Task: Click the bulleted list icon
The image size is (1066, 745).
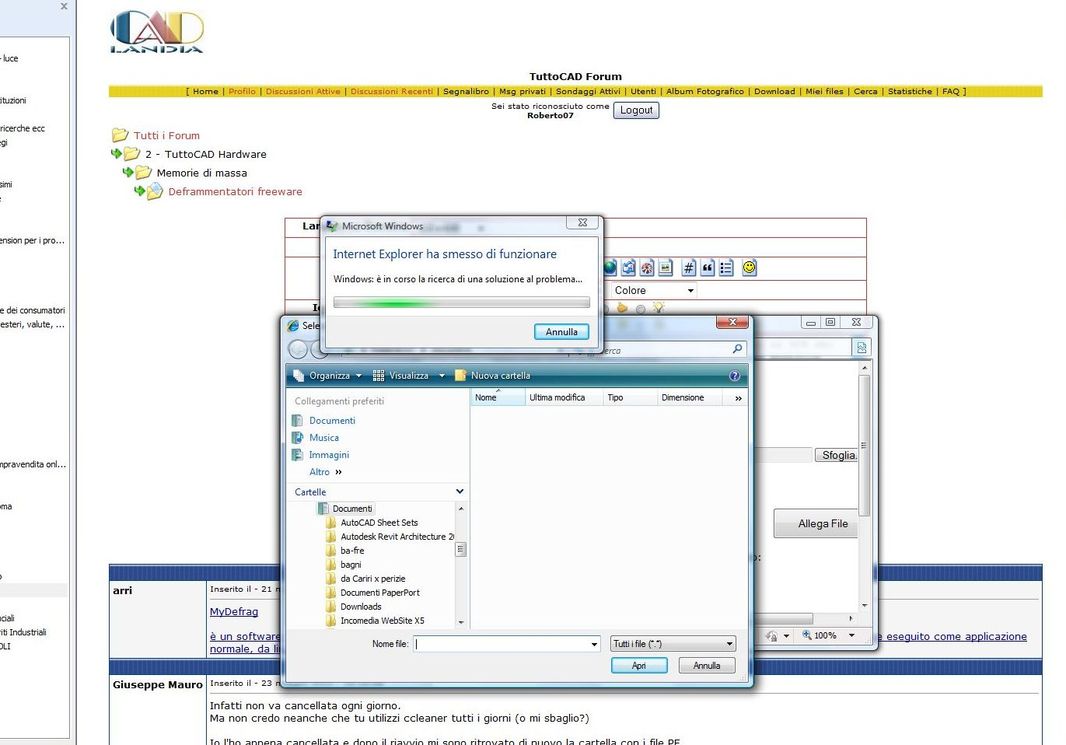Action: (x=726, y=268)
